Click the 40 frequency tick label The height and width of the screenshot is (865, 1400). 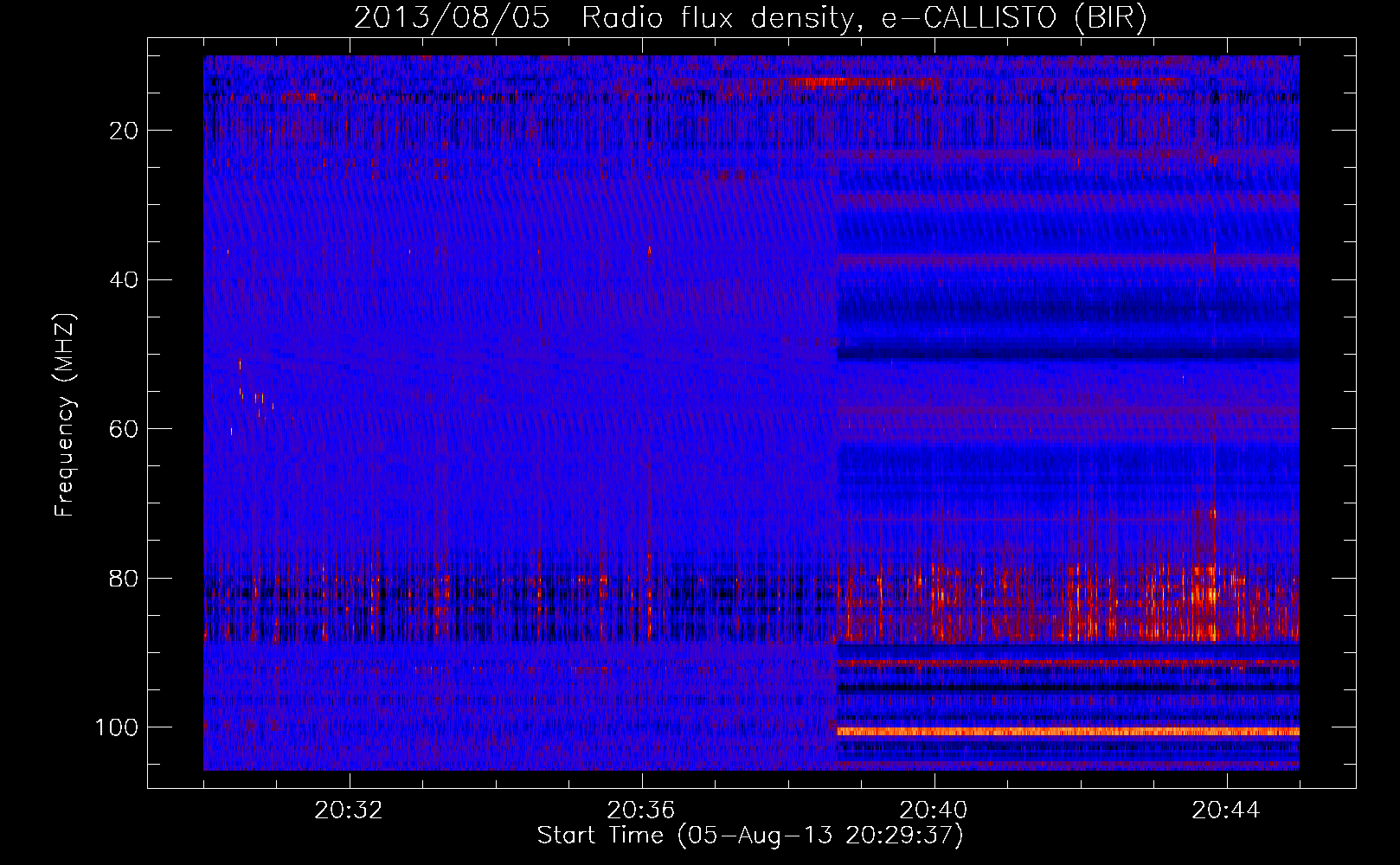[x=125, y=279]
